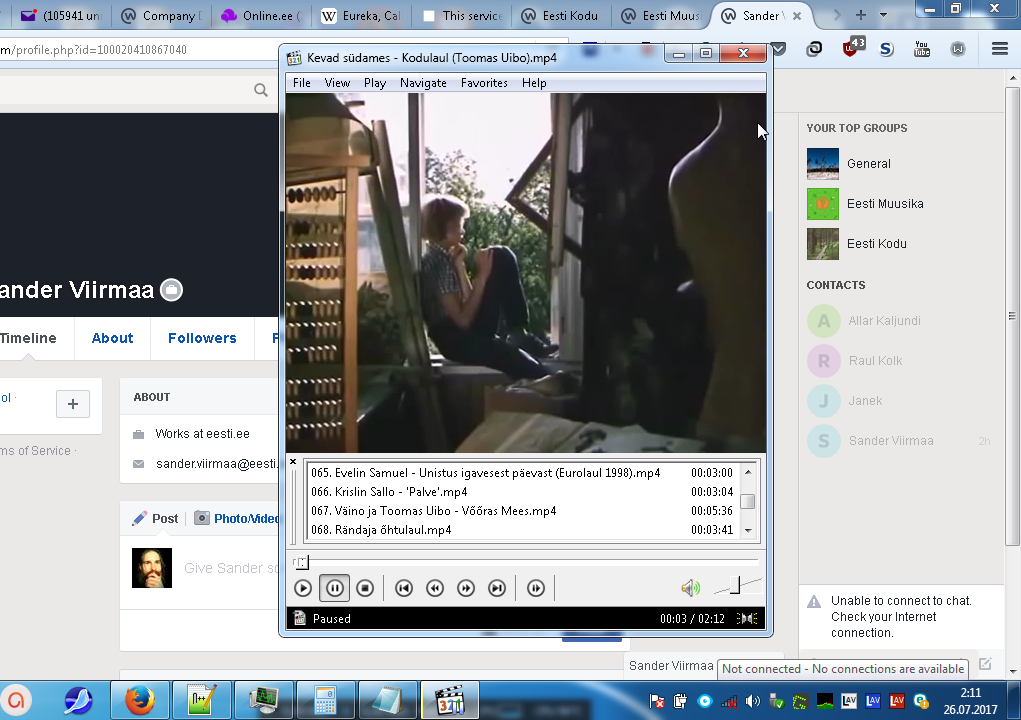Skip to the previous track in the player
Viewport: 1021px width, 720px height.
[x=404, y=588]
